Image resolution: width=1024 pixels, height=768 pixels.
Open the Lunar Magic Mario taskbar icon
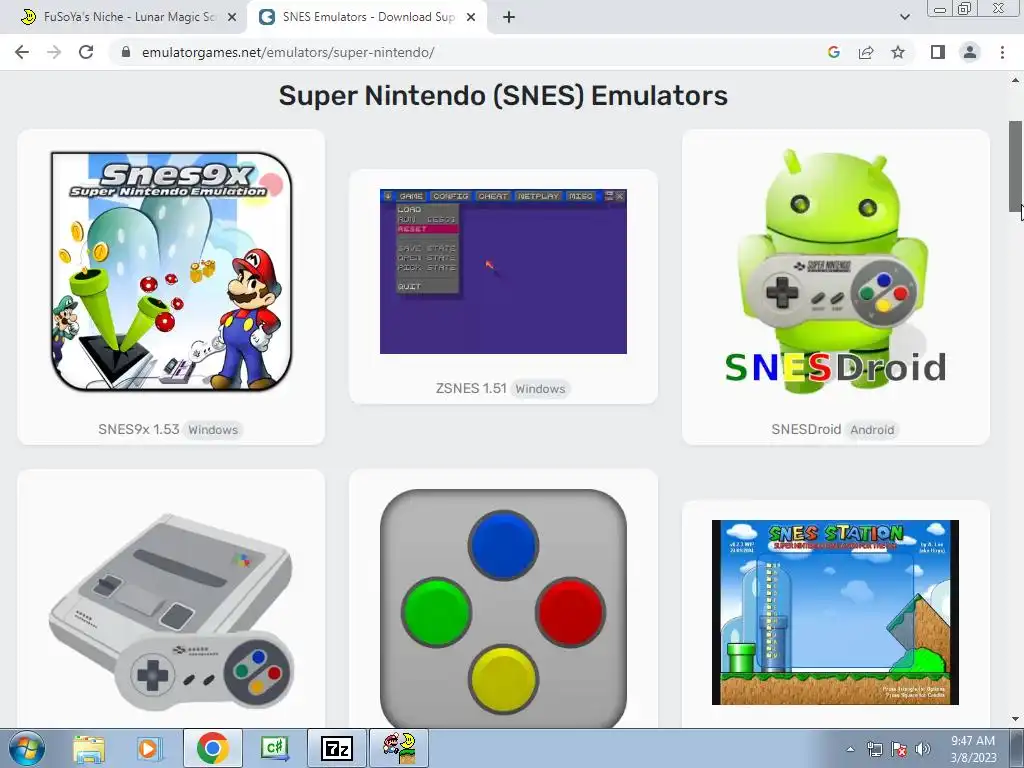pyautogui.click(x=399, y=748)
